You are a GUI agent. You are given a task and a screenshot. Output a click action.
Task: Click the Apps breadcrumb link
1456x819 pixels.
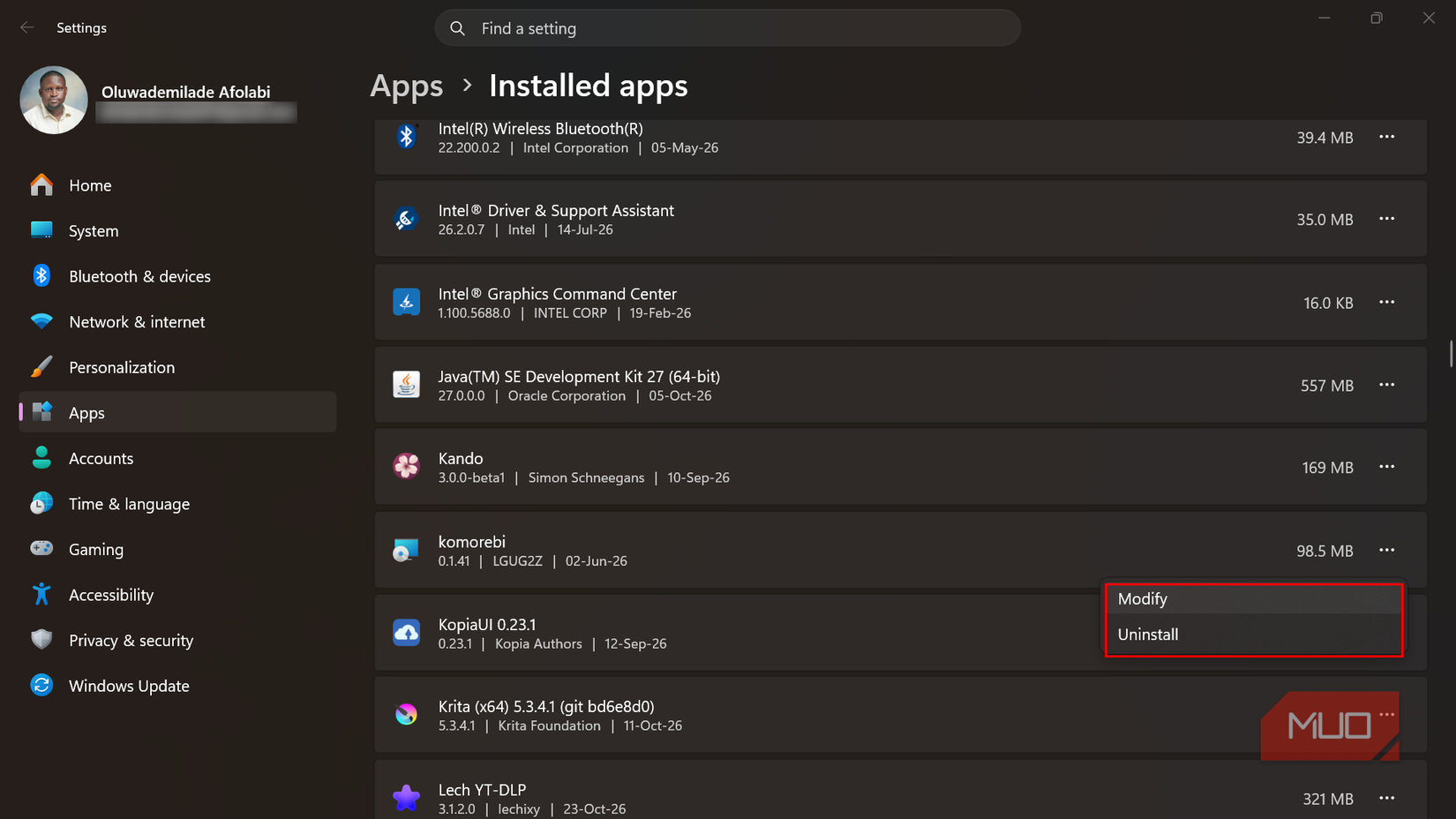406,86
